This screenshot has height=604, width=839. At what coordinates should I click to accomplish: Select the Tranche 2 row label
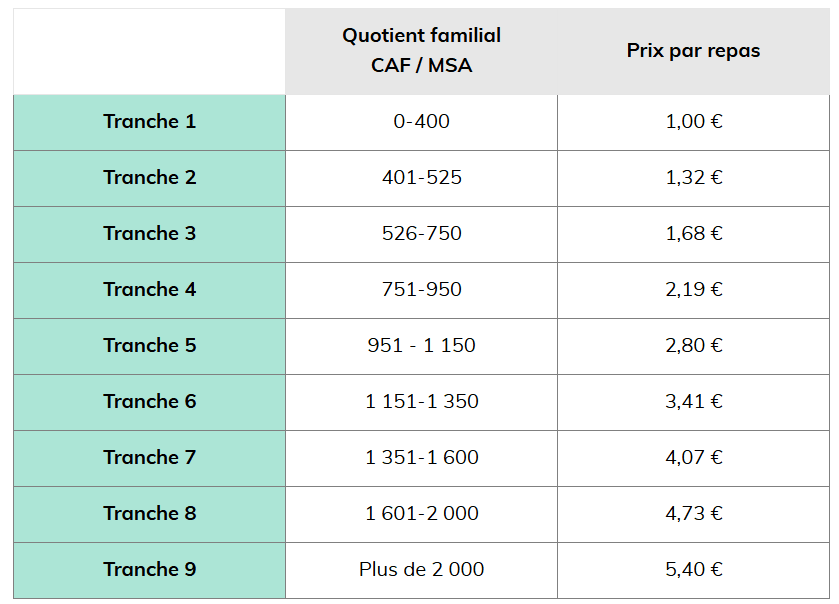click(149, 178)
